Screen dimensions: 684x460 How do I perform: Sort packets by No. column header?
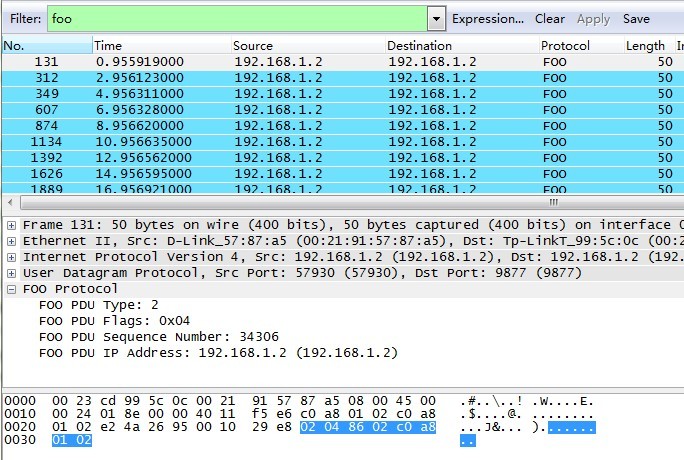pos(47,45)
